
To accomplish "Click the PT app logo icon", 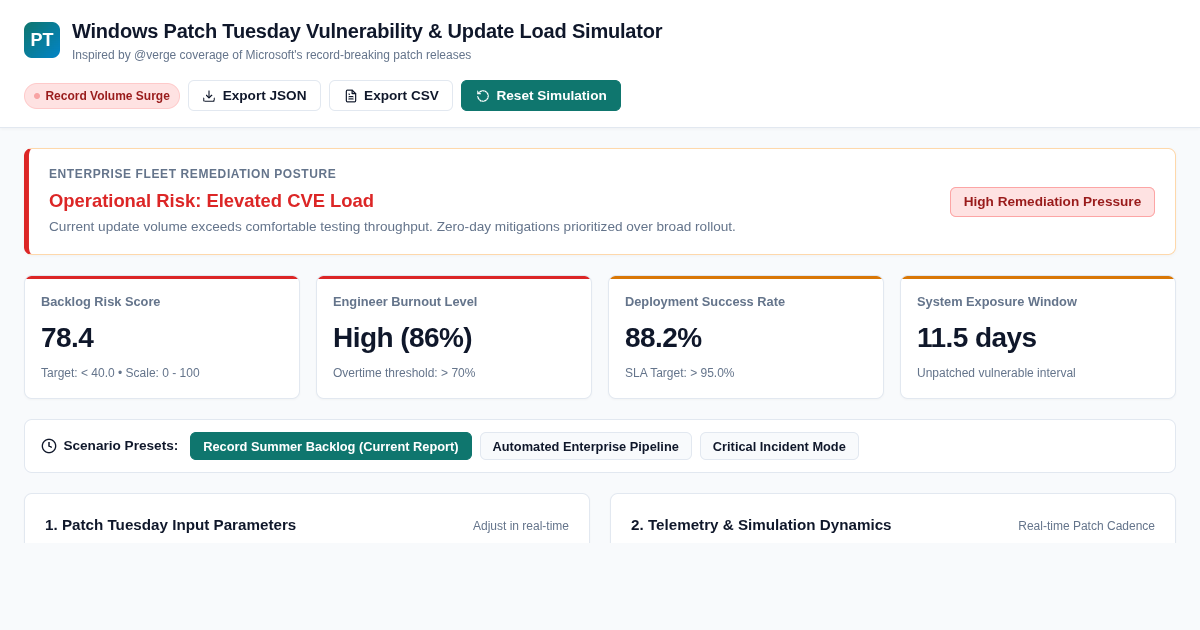I will click(x=42, y=40).
